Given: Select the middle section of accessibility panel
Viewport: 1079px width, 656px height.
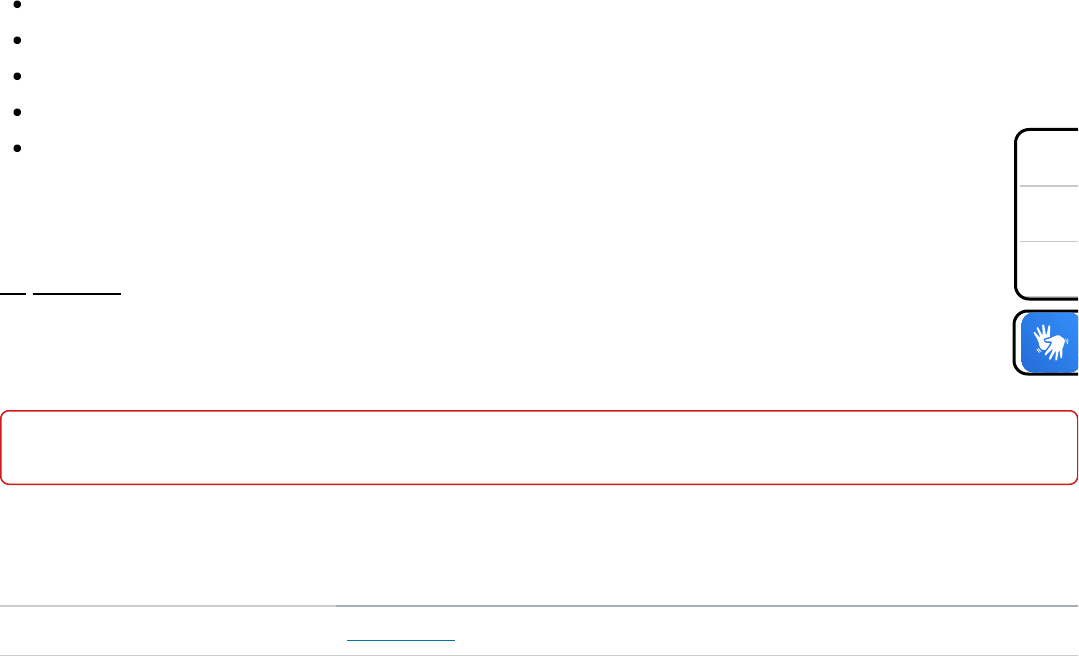Looking at the screenshot, I should point(1049,213).
